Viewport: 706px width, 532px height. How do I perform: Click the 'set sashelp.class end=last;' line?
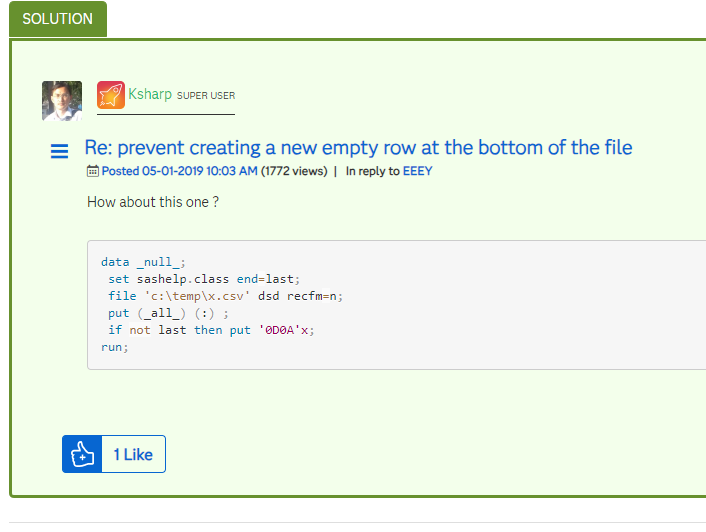click(x=204, y=279)
